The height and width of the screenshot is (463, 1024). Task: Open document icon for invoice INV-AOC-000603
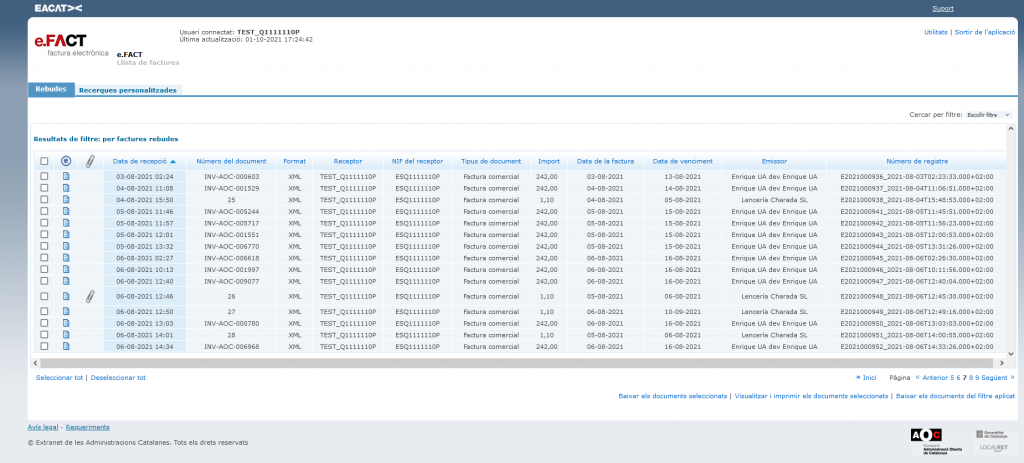tap(66, 176)
